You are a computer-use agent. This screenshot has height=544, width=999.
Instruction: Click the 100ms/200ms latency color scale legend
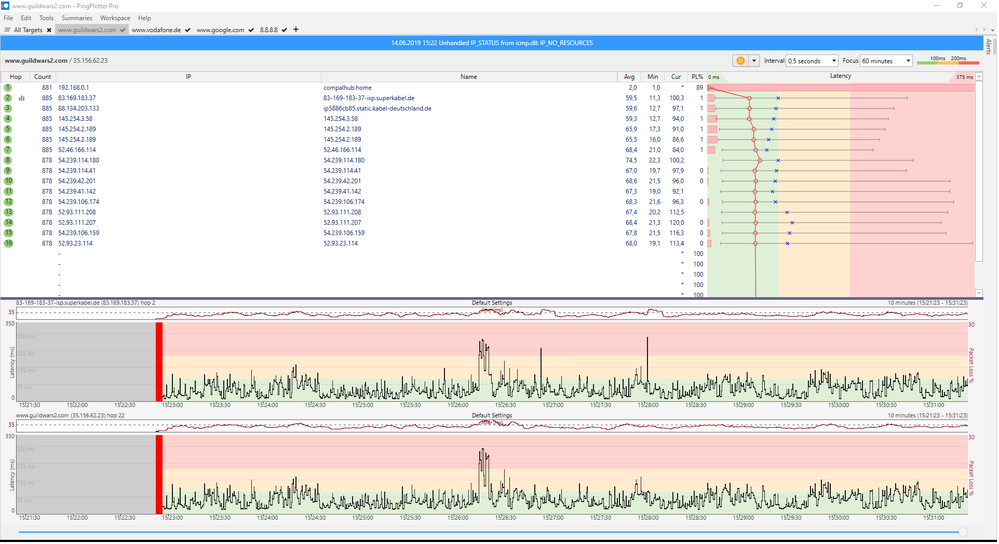pyautogui.click(x=946, y=61)
